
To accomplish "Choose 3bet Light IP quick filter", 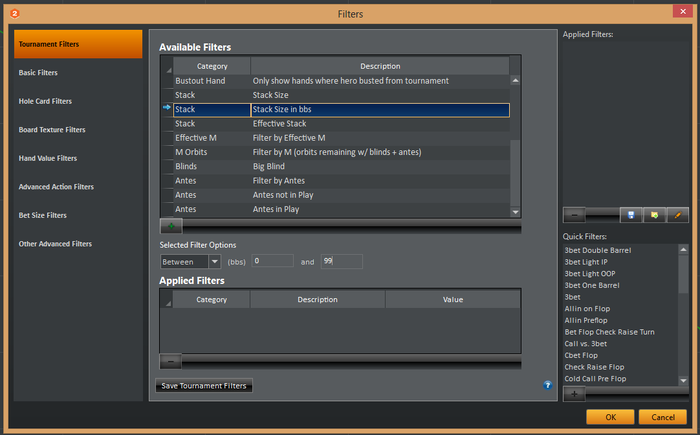I will [x=586, y=262].
